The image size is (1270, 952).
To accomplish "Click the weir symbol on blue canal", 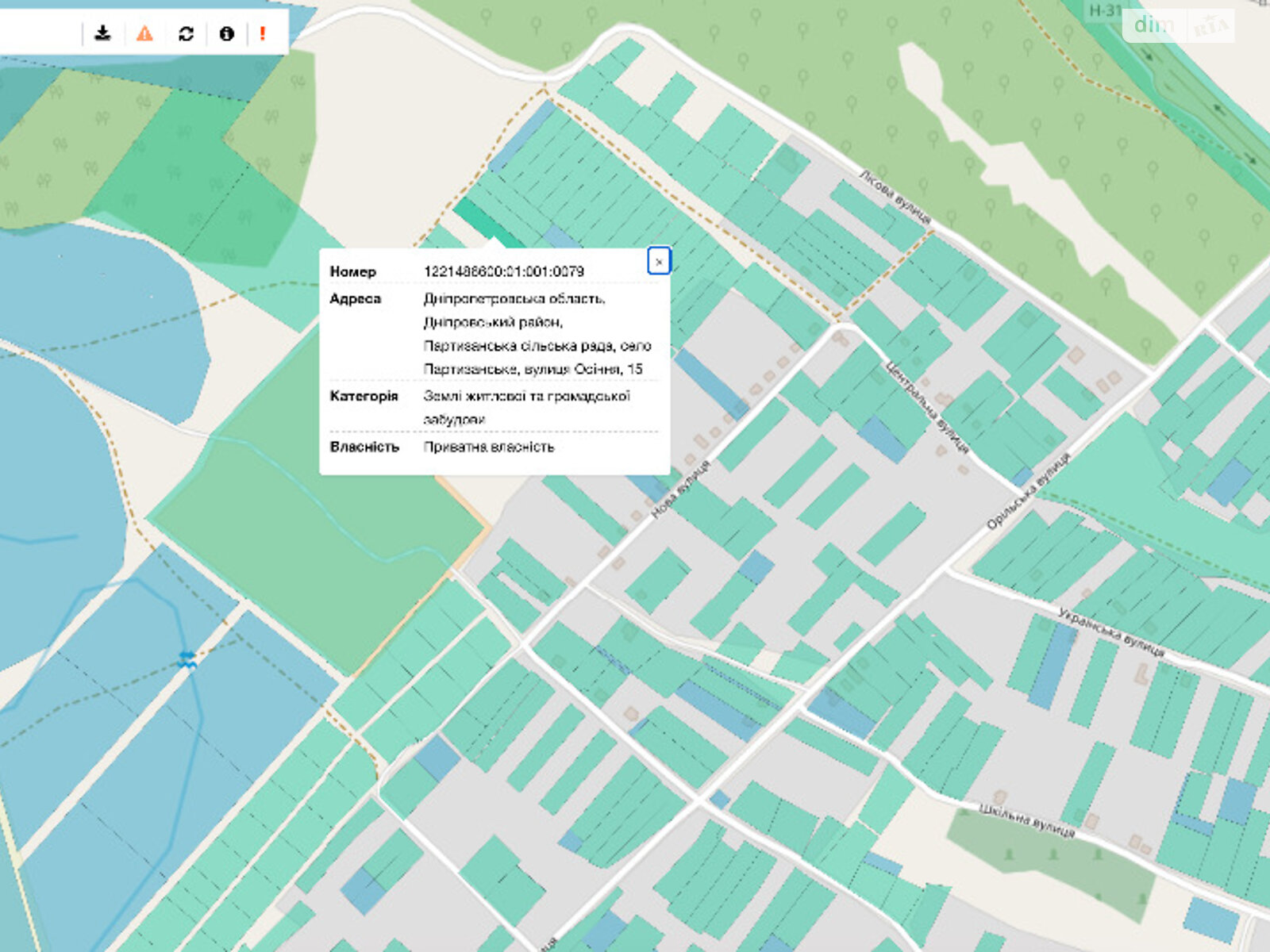I will click(187, 658).
